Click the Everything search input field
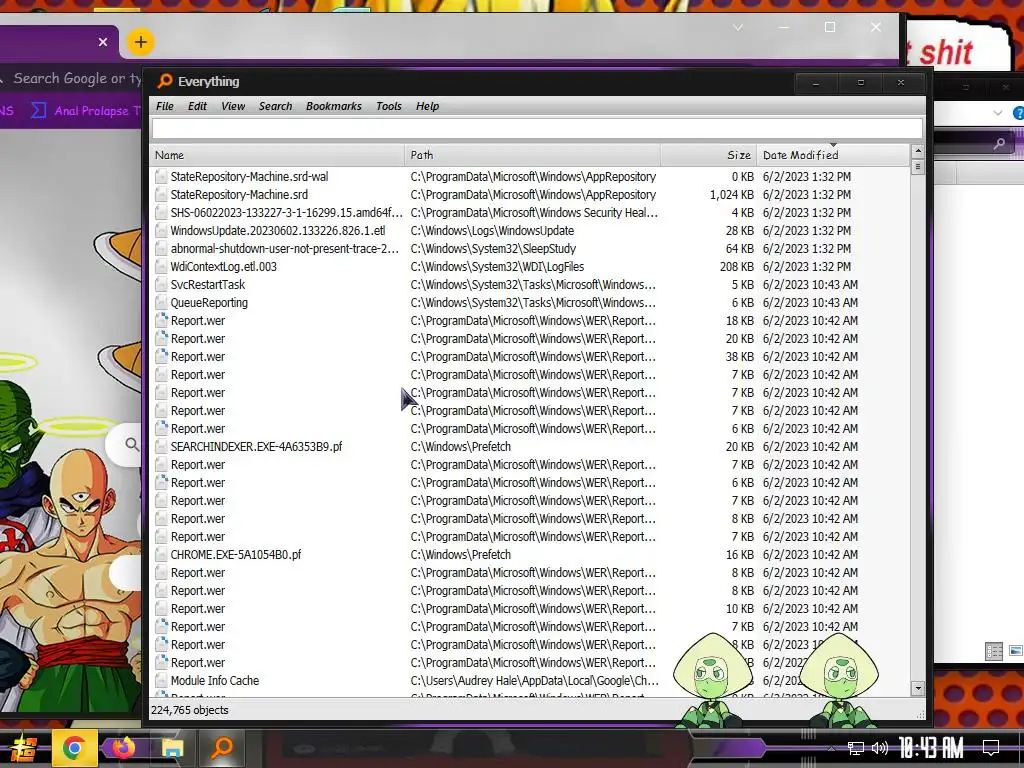 click(x=537, y=128)
